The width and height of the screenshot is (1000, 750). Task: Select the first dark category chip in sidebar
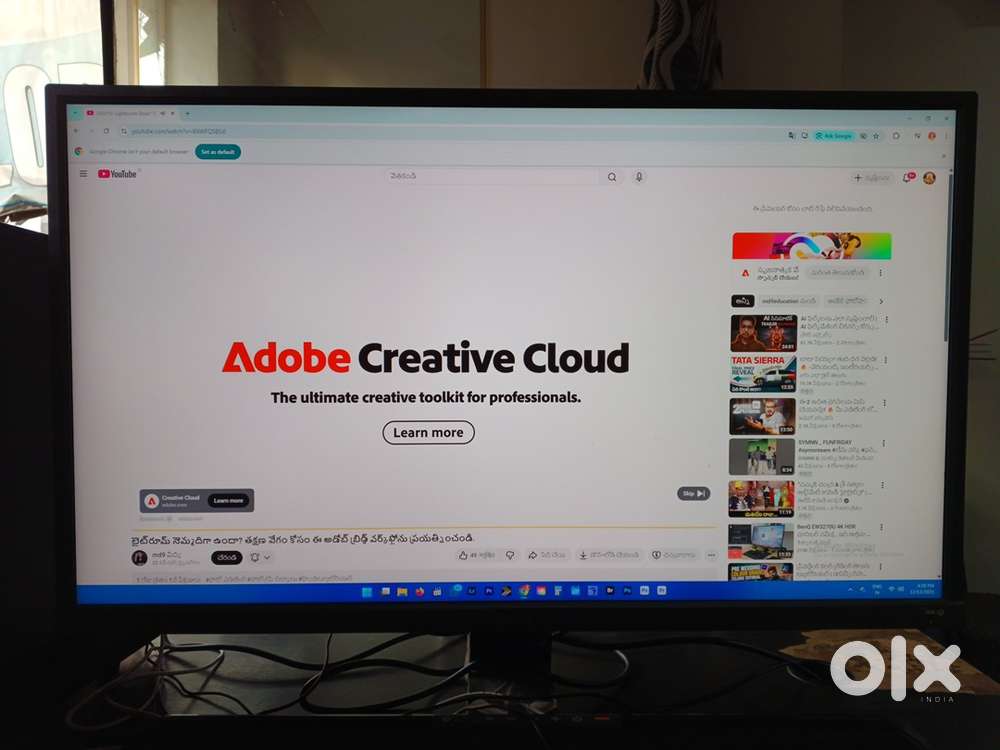tap(742, 301)
